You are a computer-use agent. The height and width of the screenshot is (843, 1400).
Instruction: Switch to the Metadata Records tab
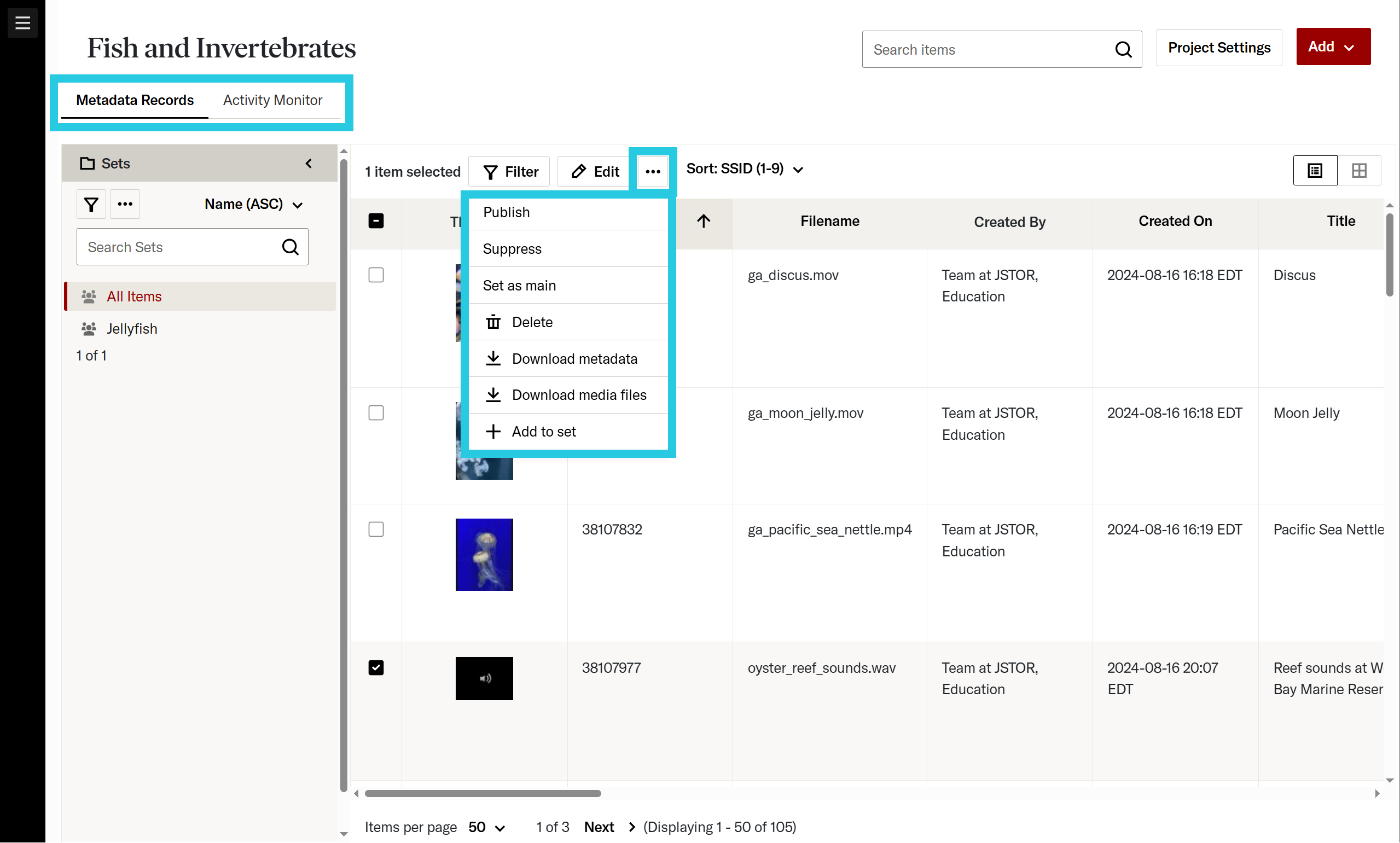coord(135,100)
